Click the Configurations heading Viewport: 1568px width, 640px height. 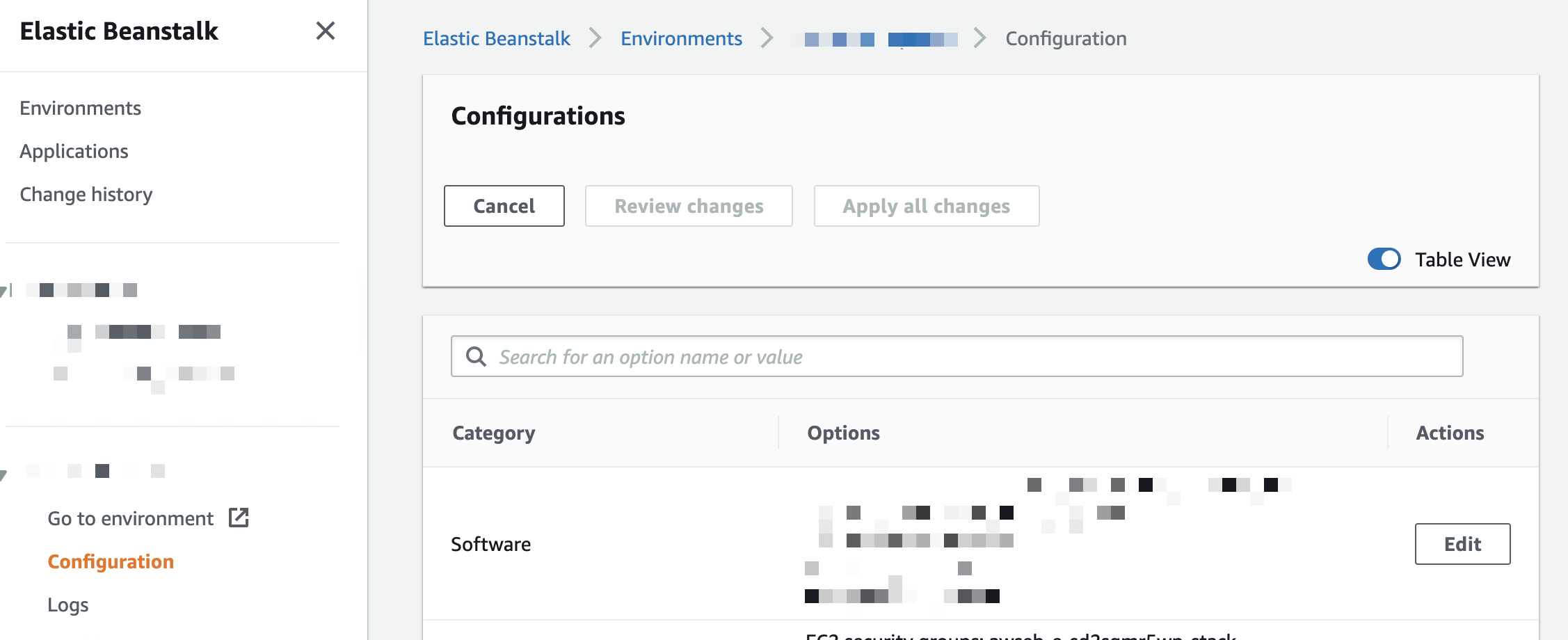[538, 115]
